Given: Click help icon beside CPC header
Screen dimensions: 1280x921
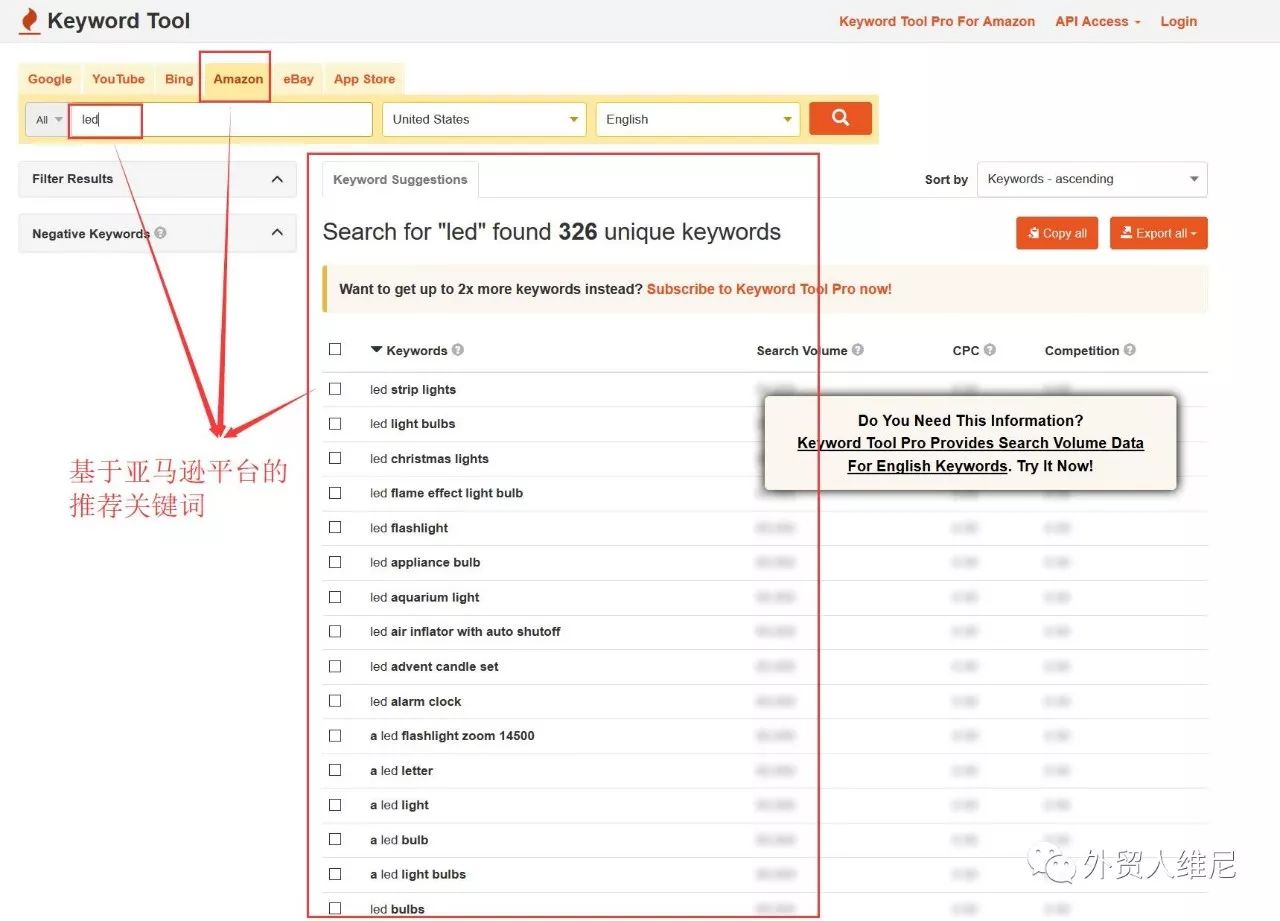Looking at the screenshot, I should (990, 350).
